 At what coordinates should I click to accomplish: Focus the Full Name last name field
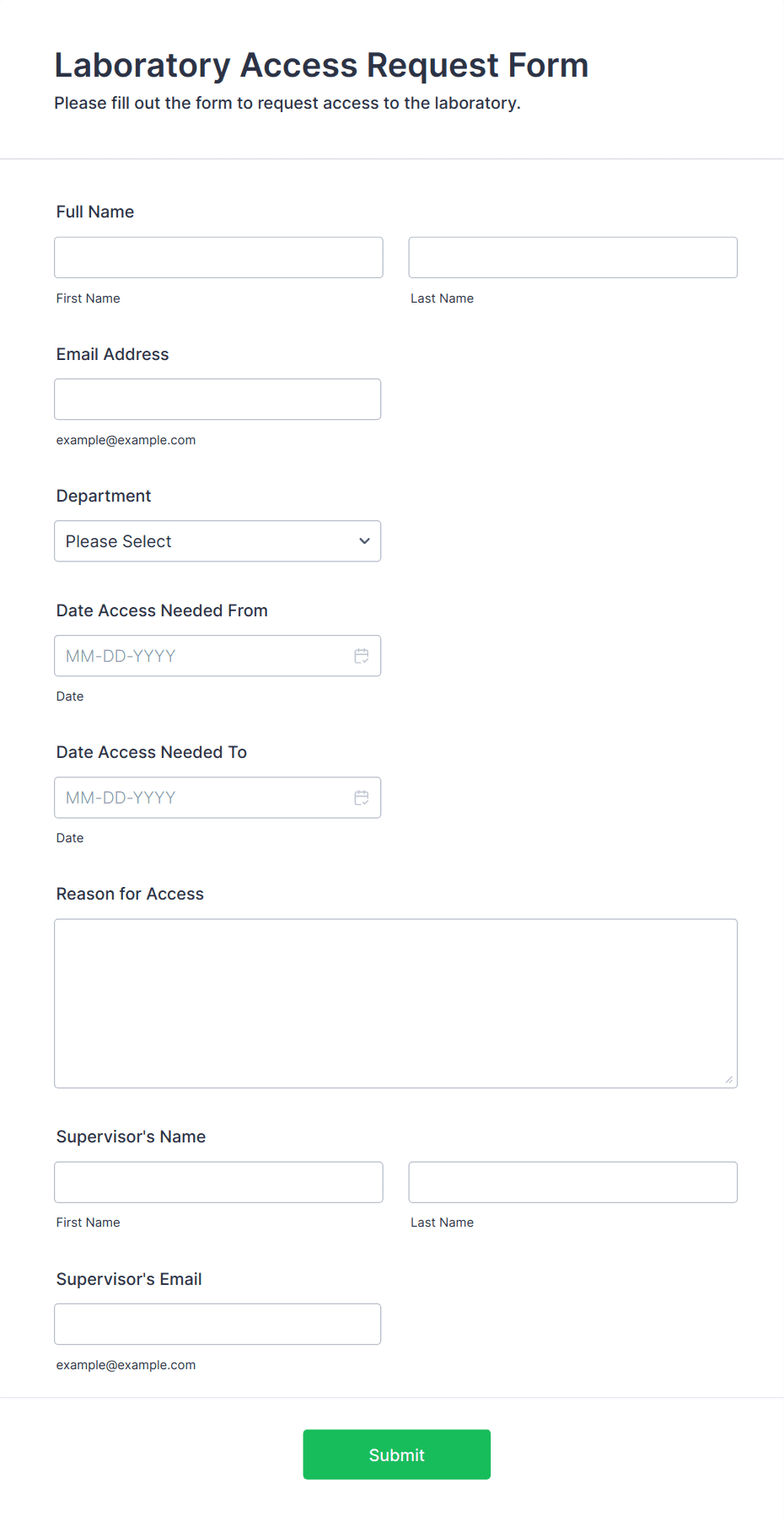point(572,257)
